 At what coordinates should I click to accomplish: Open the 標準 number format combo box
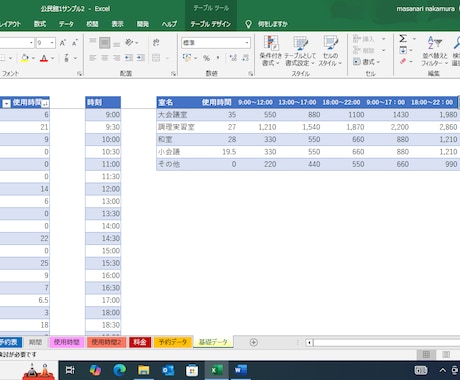[x=216, y=43]
